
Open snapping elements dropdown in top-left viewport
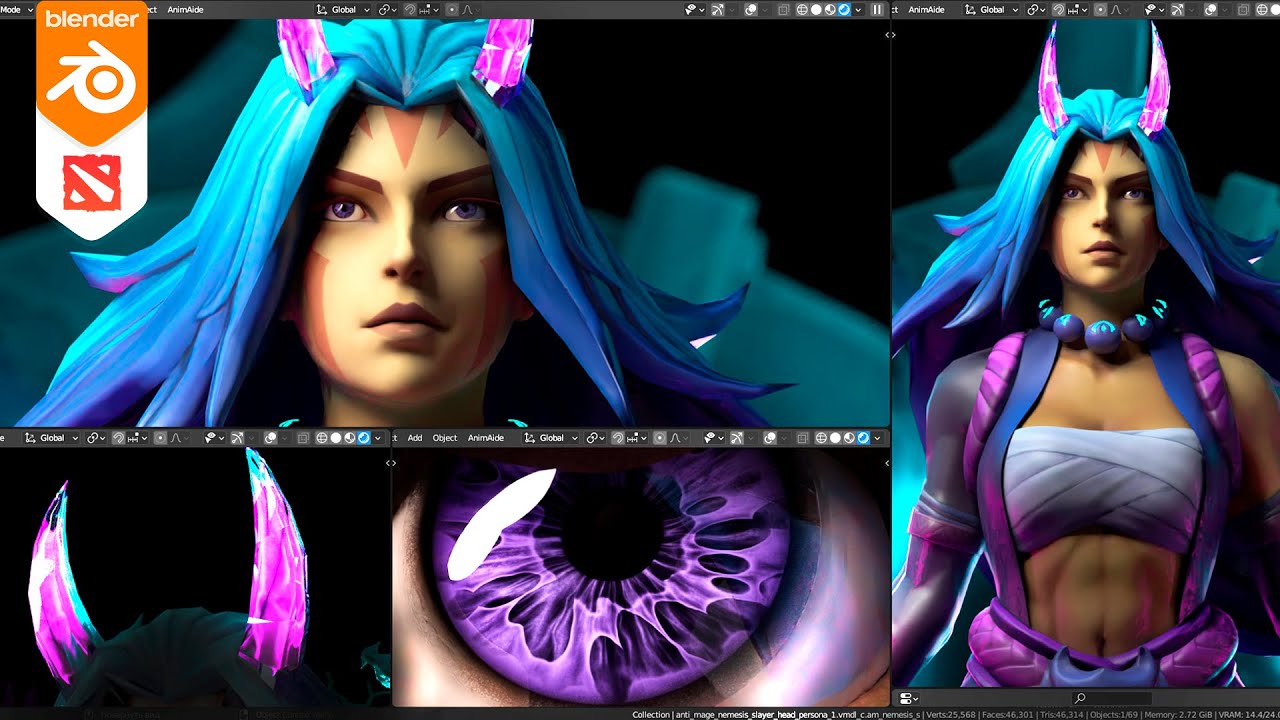[429, 9]
